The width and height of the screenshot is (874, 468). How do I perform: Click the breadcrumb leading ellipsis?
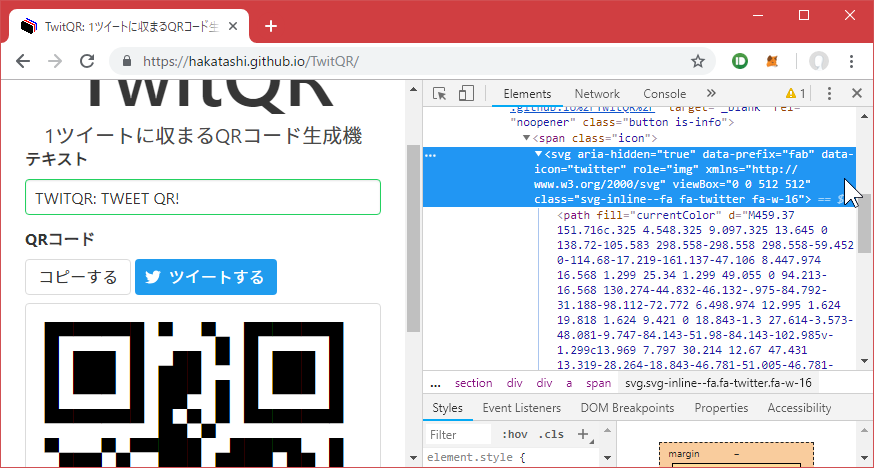tap(436, 383)
